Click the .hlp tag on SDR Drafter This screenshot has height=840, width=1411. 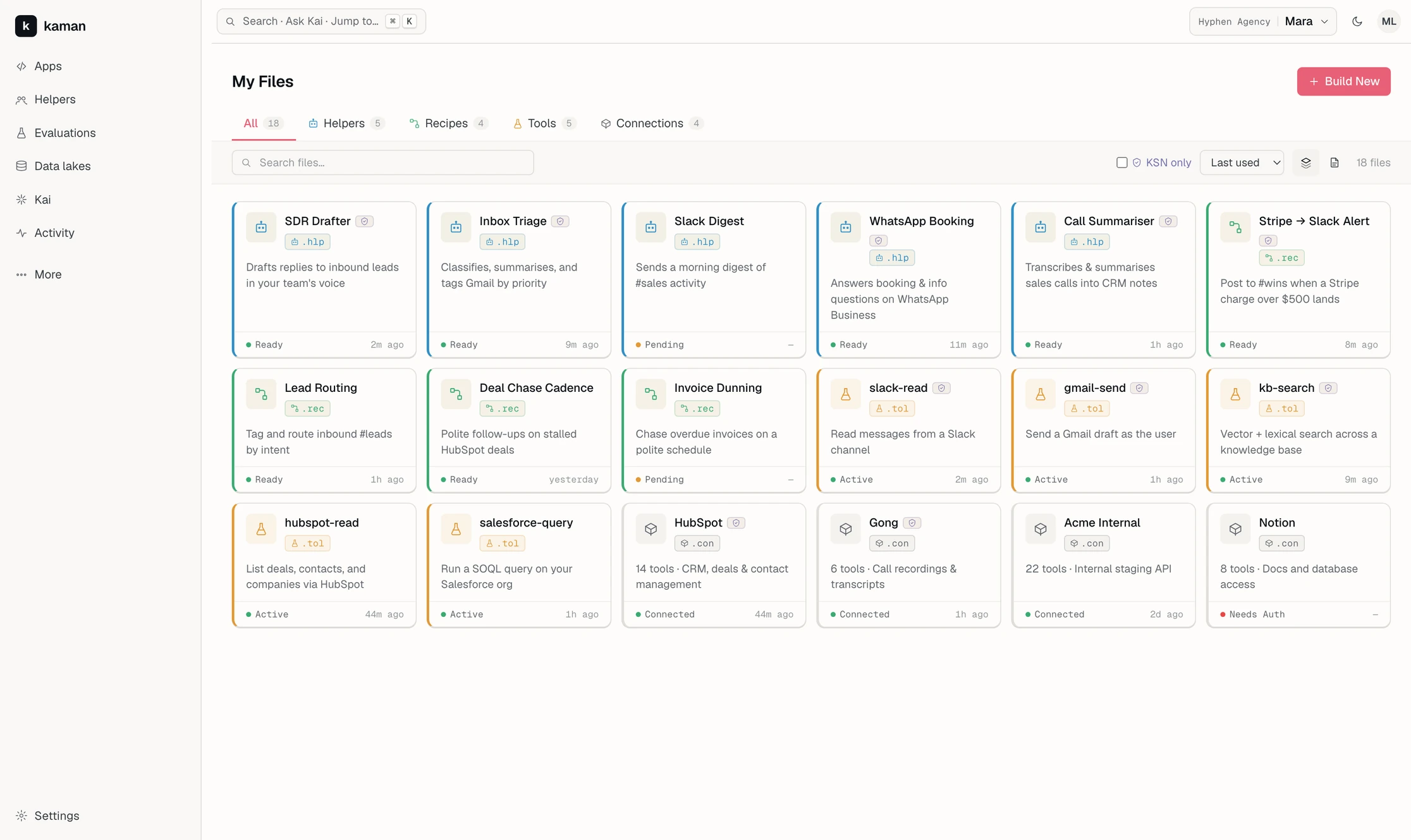[x=308, y=241]
